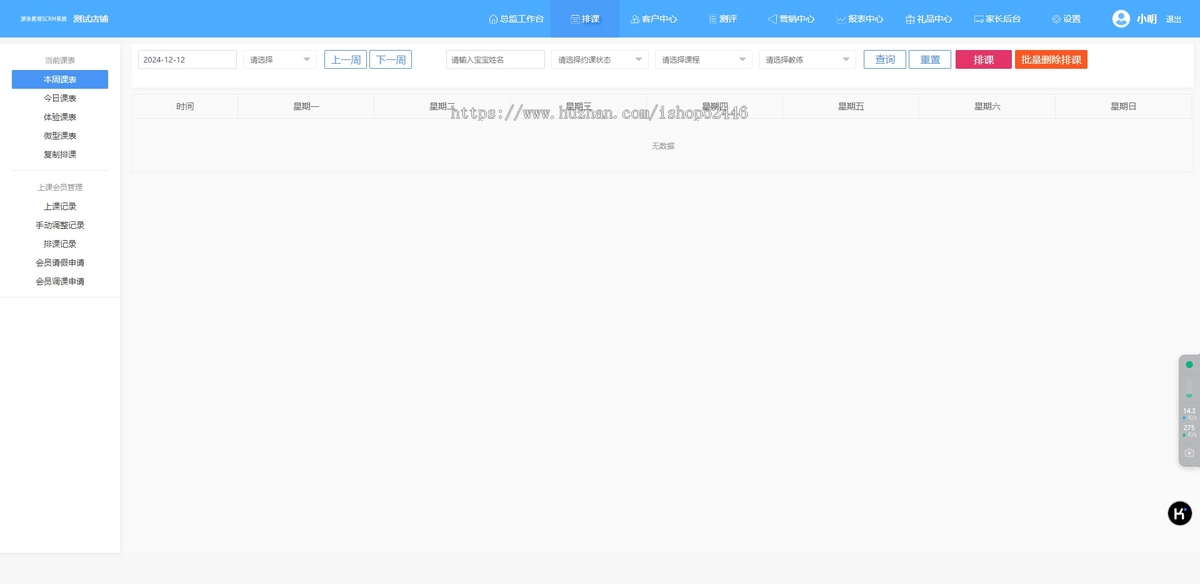The height and width of the screenshot is (584, 1200).
Task: Open 上课记录 in the sidebar
Action: 60,207
